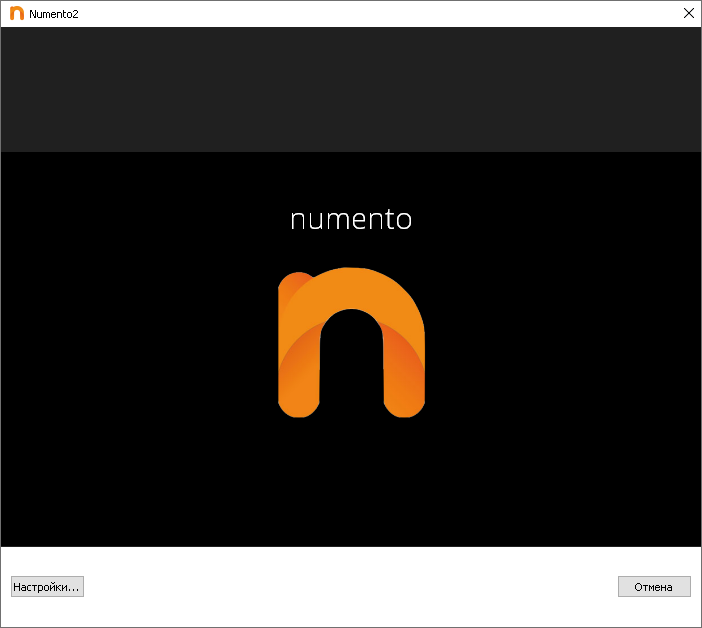Click the dark gray header band
Image resolution: width=702 pixels, height=628 pixels.
(351, 90)
